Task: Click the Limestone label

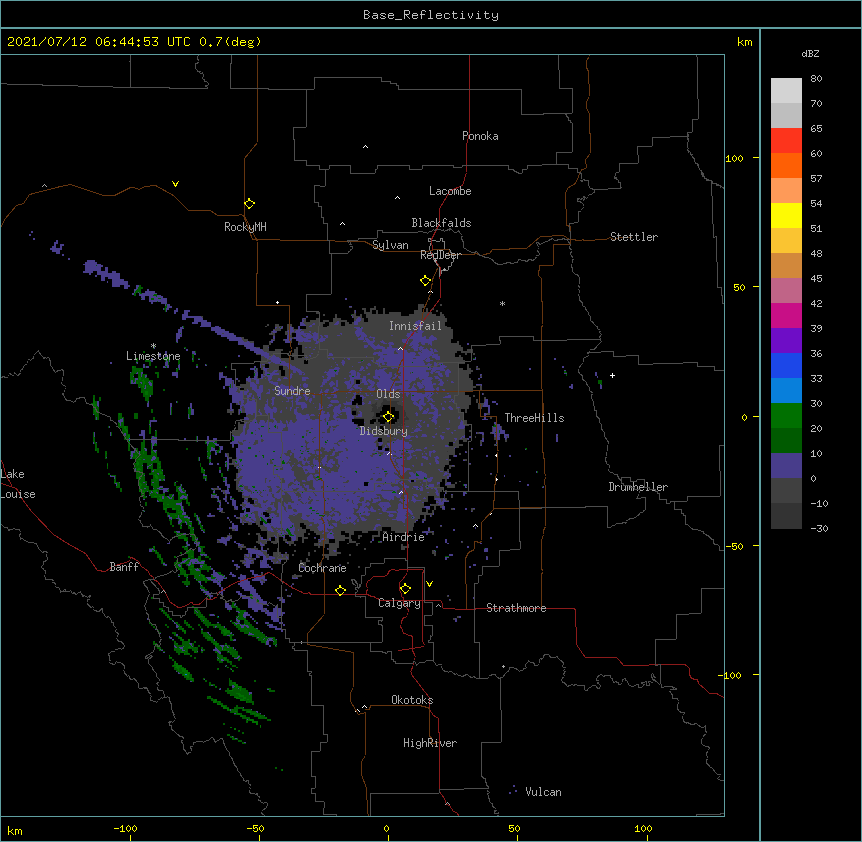Action: (153, 356)
